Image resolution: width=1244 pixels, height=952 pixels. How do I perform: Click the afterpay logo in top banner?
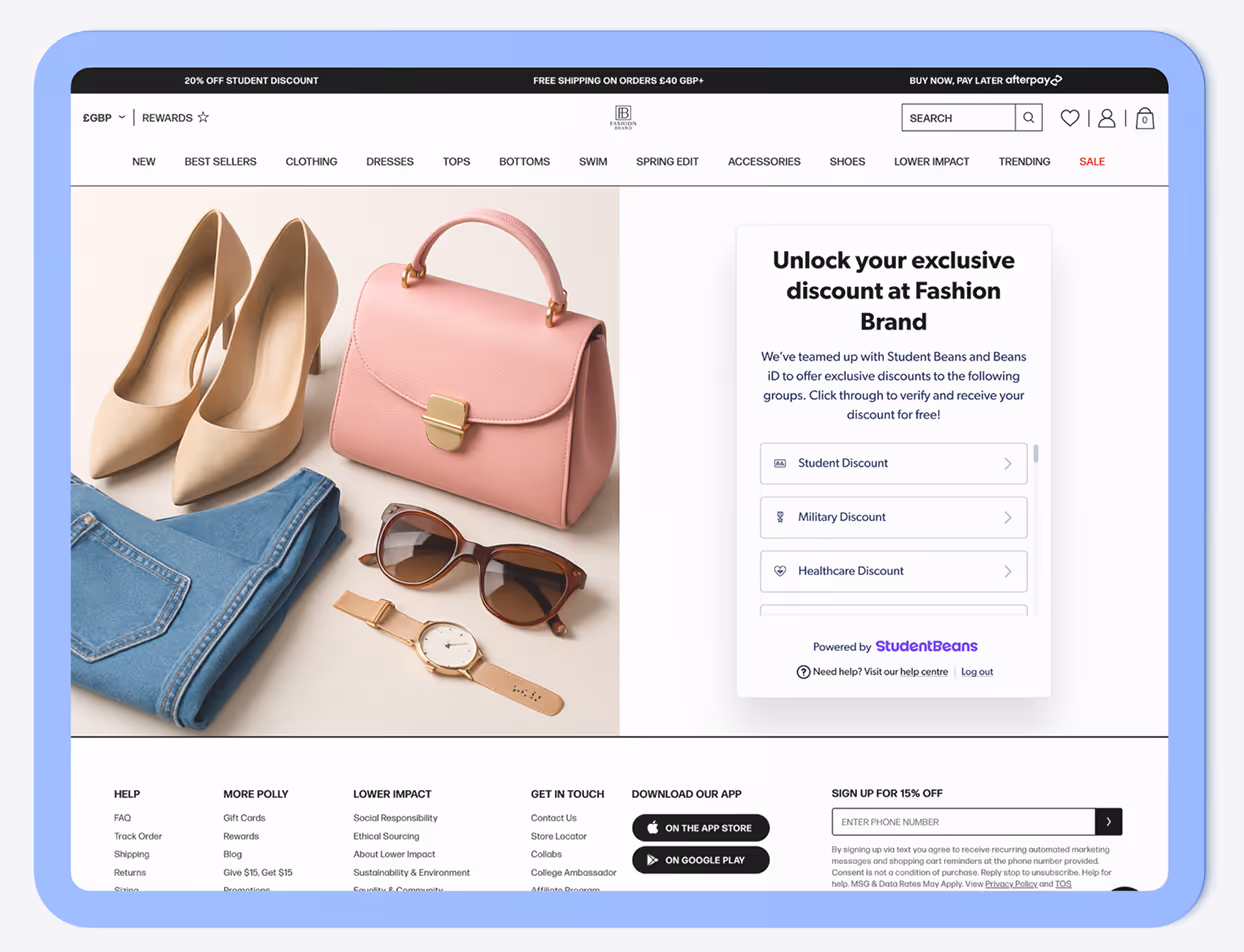[1034, 80]
